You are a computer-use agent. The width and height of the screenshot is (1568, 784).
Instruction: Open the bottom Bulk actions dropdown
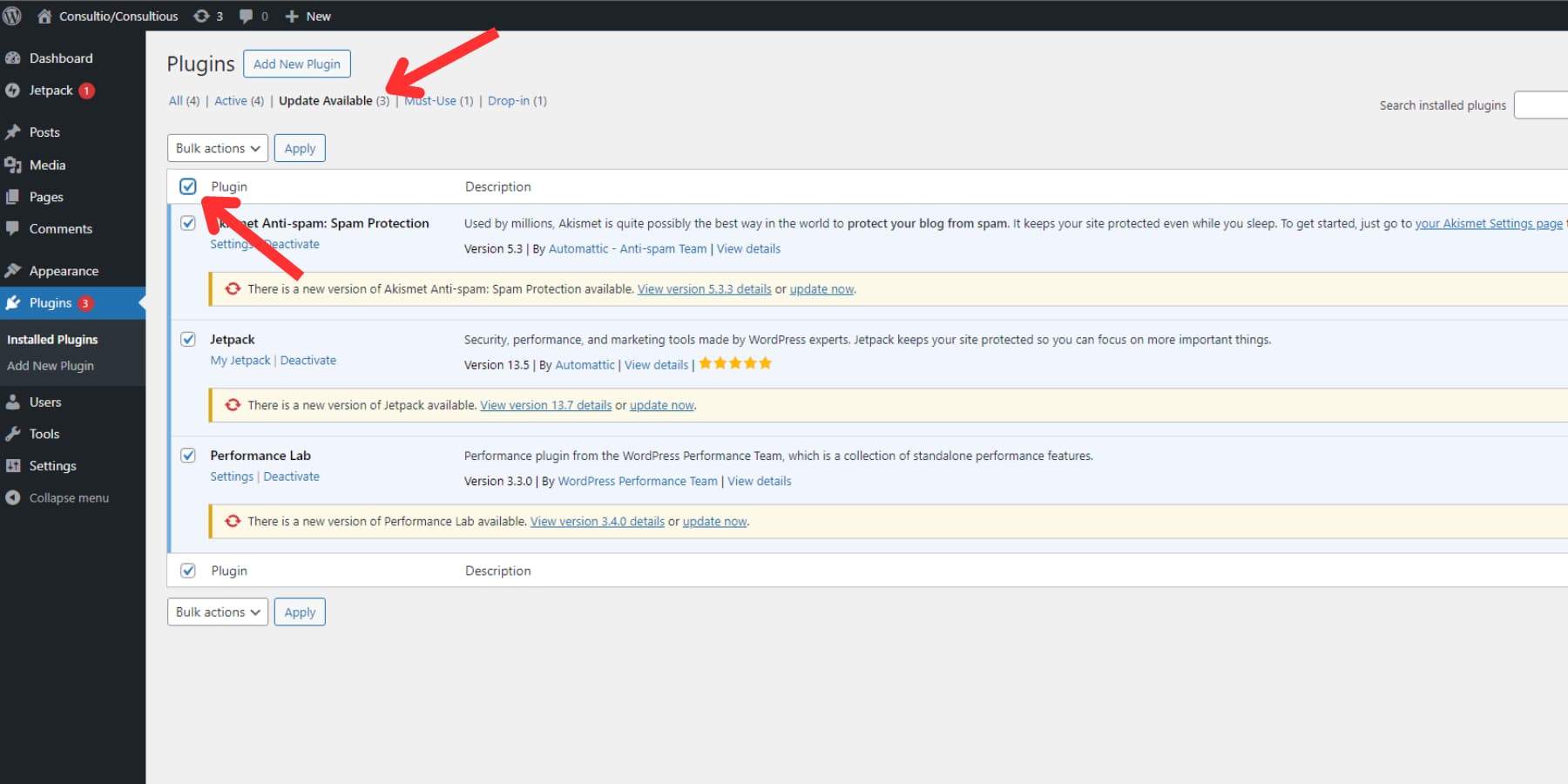217,612
